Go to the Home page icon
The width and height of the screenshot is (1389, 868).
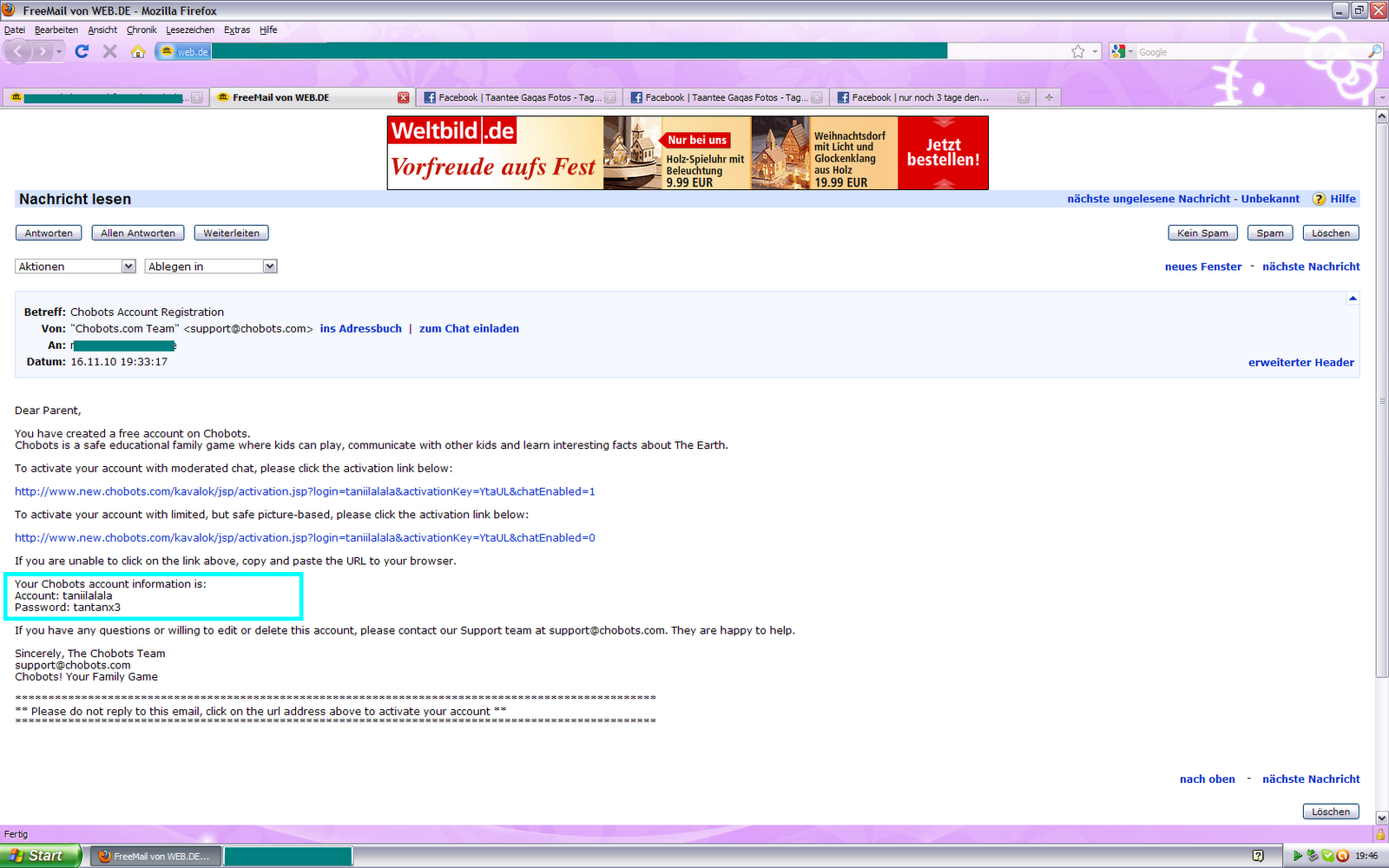[x=138, y=51]
